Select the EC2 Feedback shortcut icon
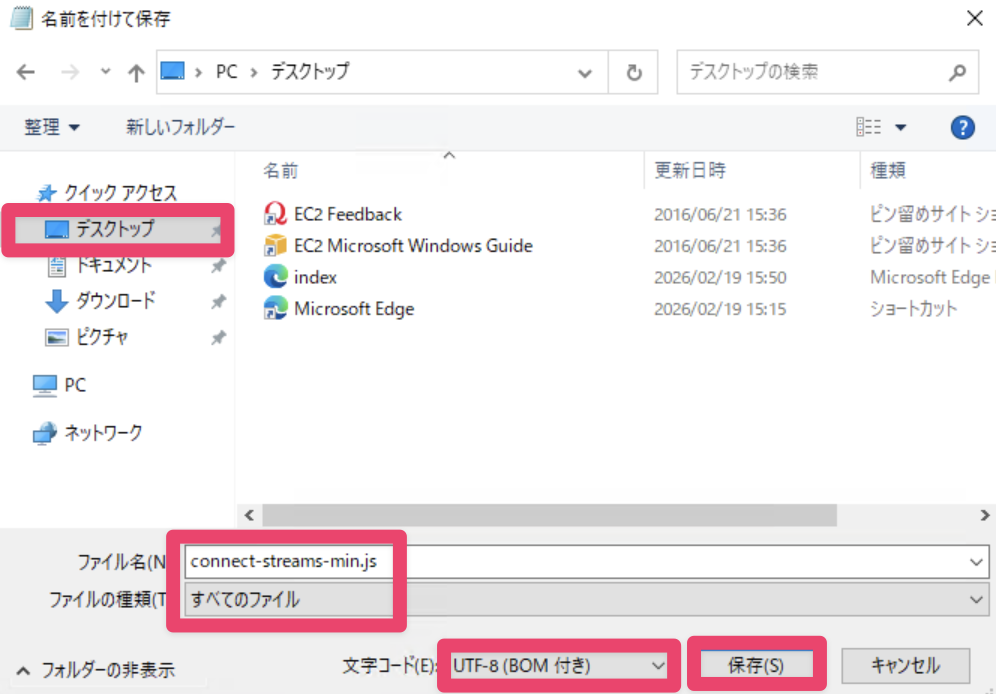Viewport: 996px width, 694px height. pyautogui.click(x=275, y=214)
